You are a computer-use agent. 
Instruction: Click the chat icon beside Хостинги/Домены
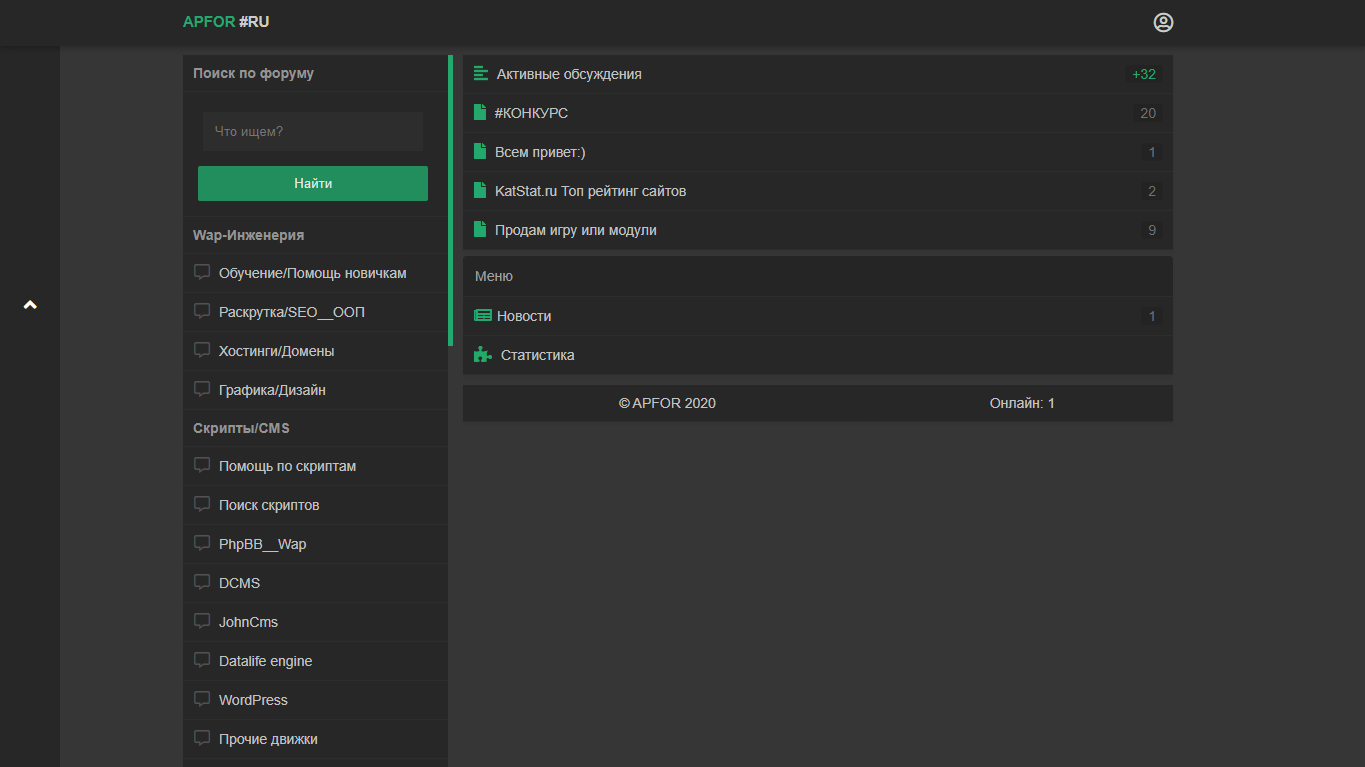[202, 350]
